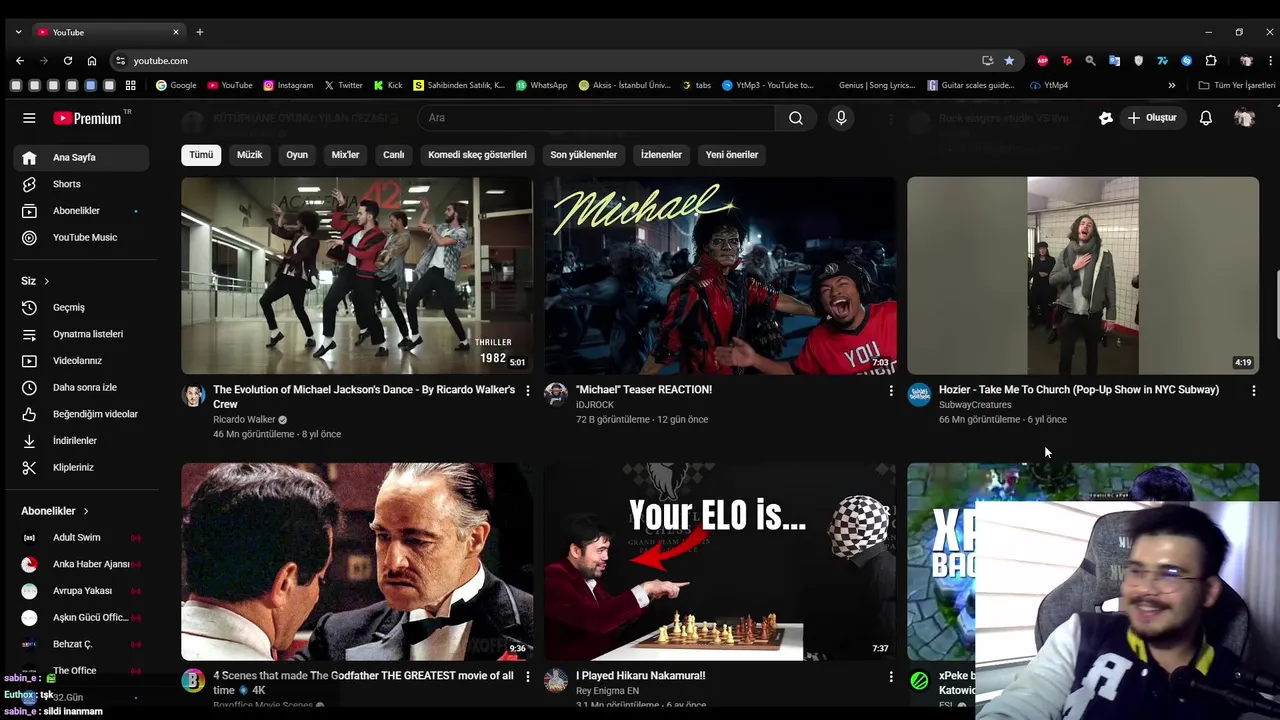Open Tüm Yer İşaretleri folder
Screen dimensions: 1280x720
click(x=1237, y=86)
